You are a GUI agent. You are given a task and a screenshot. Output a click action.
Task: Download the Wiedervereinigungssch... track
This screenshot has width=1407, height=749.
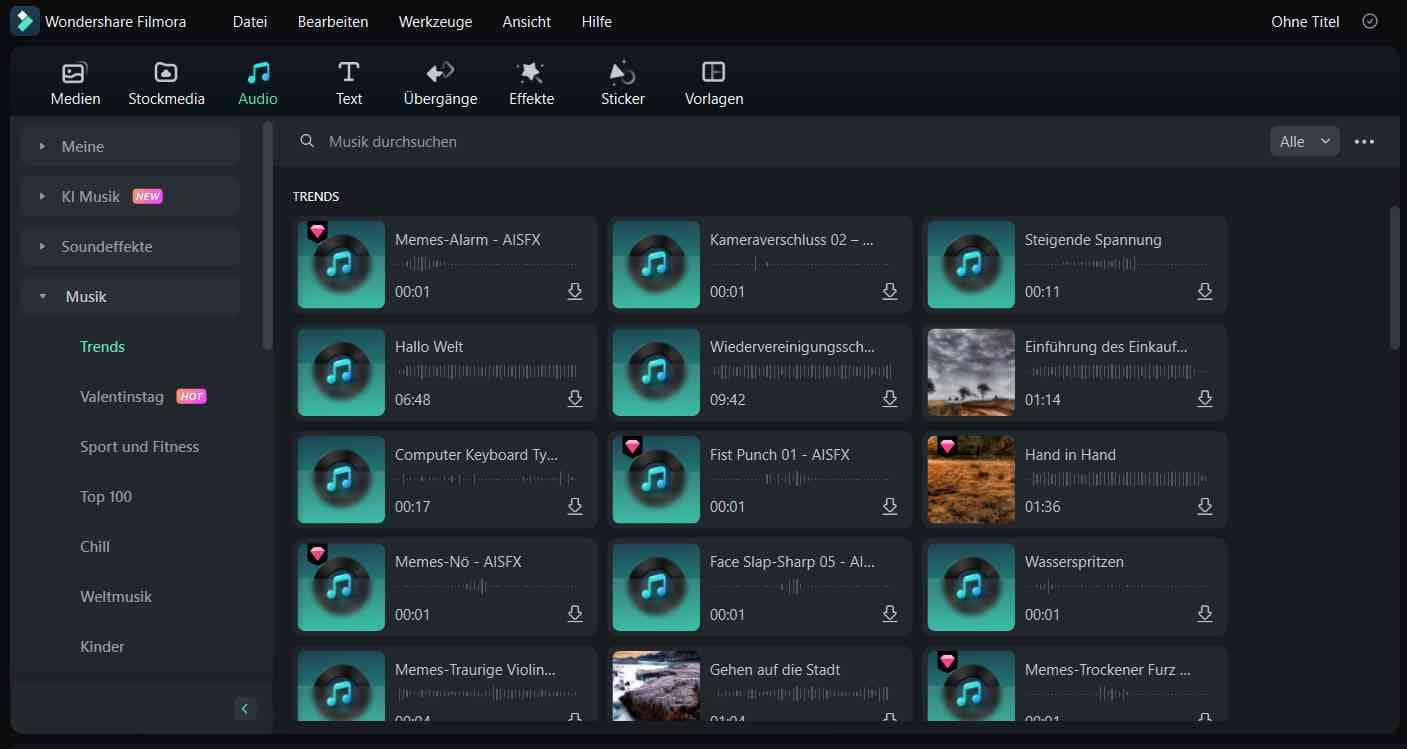pyautogui.click(x=890, y=398)
